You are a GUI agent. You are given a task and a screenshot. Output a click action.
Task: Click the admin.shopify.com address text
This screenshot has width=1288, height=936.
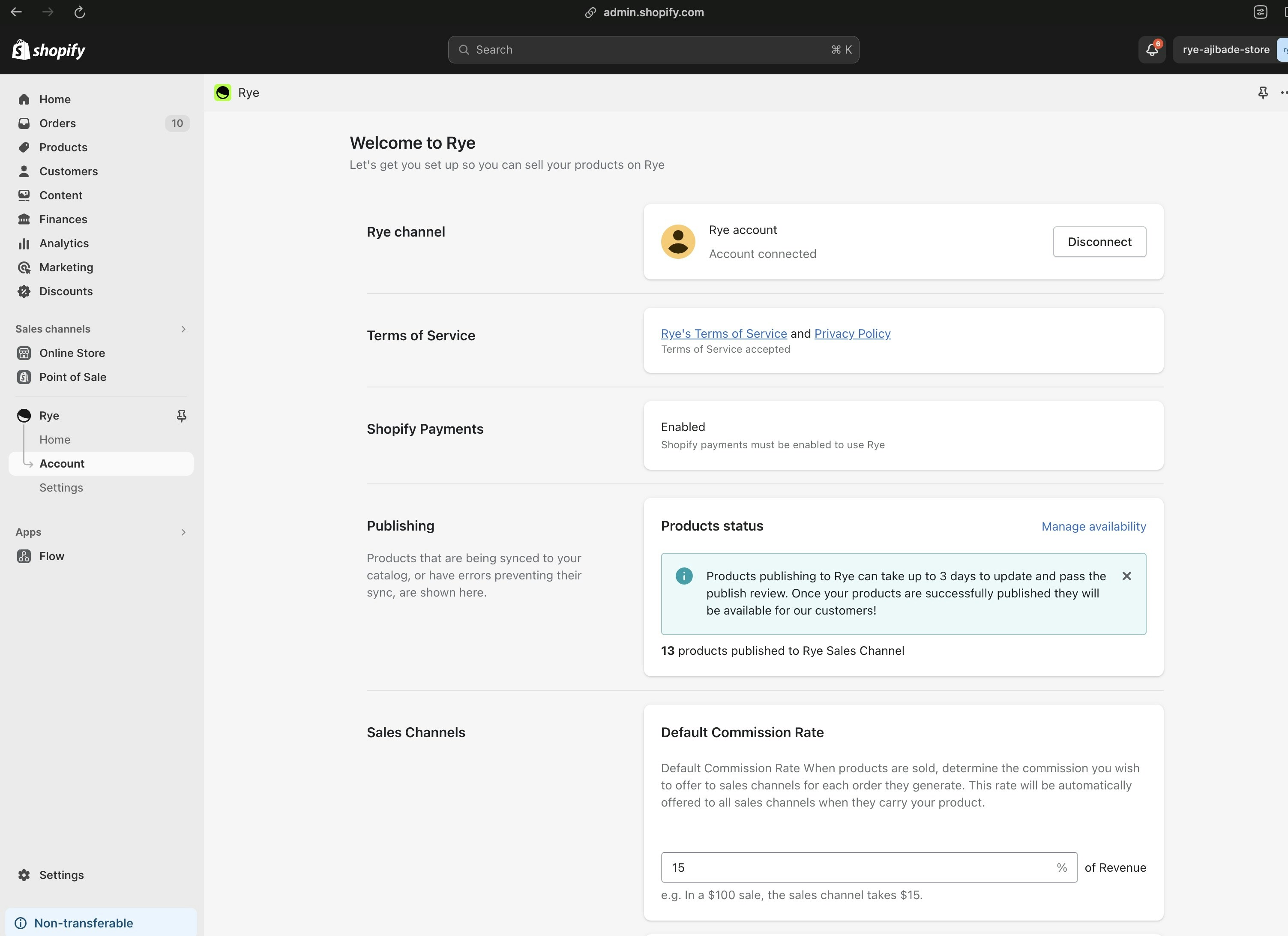[x=654, y=12]
